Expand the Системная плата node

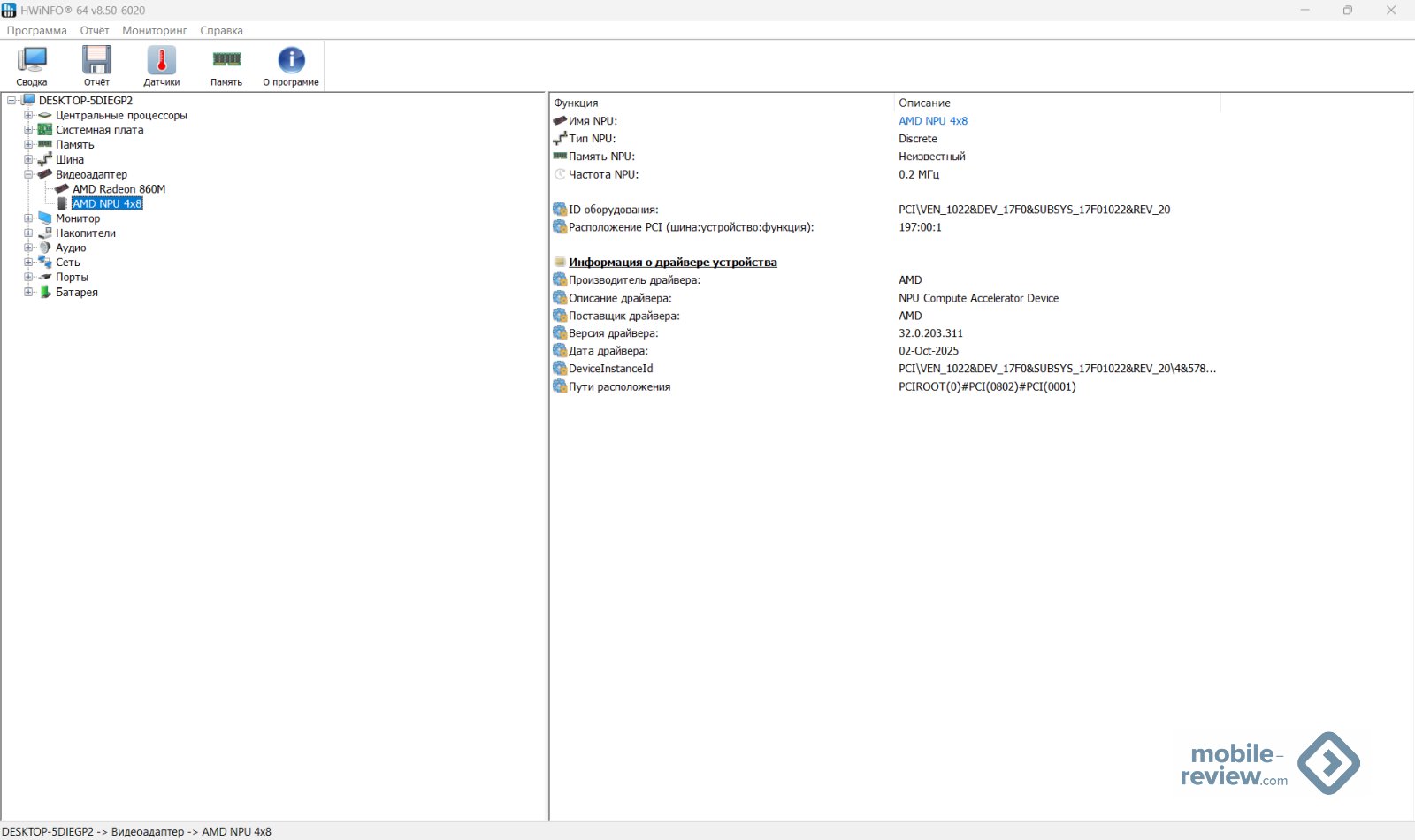28,130
